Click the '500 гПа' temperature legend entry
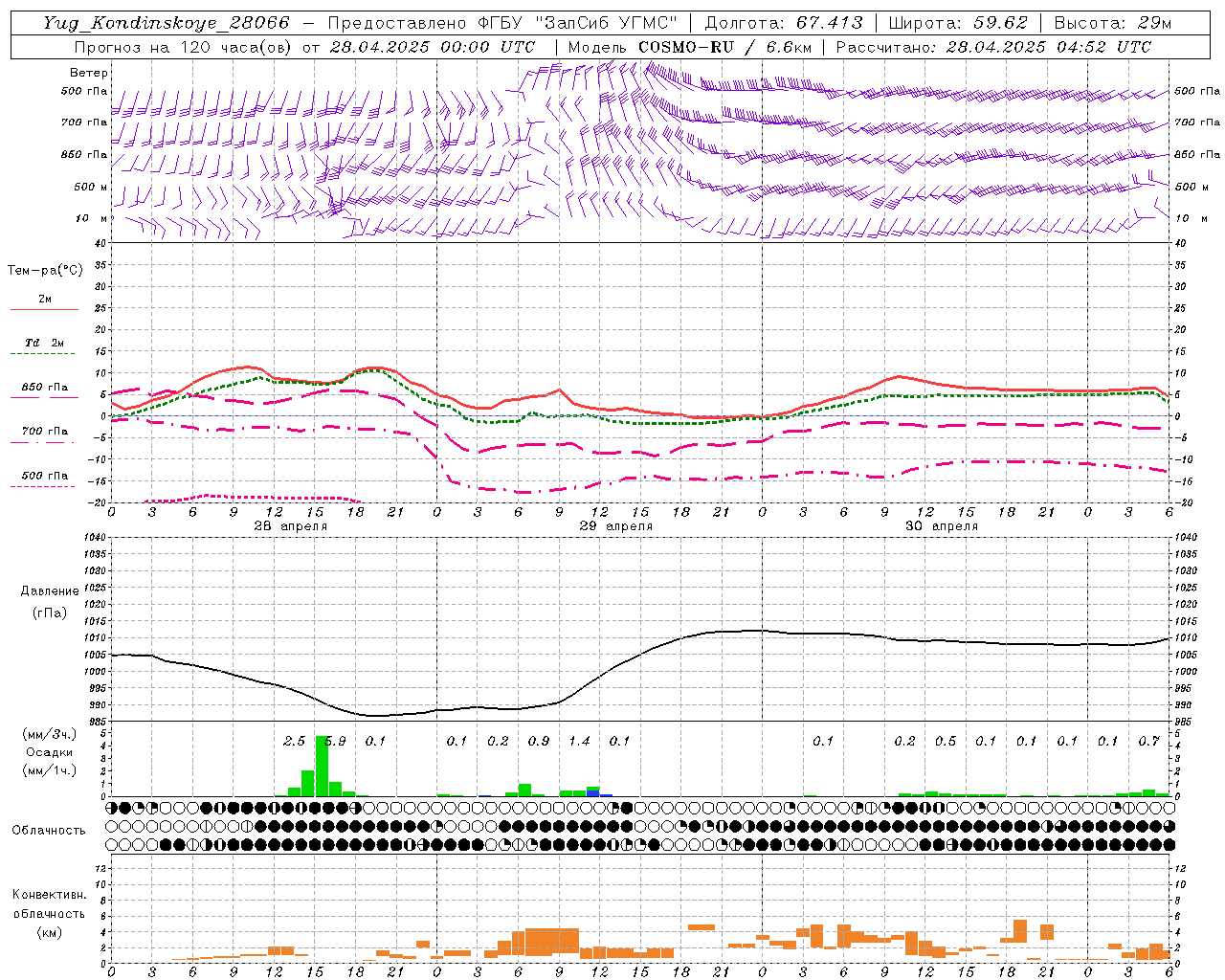Screen dimensions: 1225x980 point(45,476)
